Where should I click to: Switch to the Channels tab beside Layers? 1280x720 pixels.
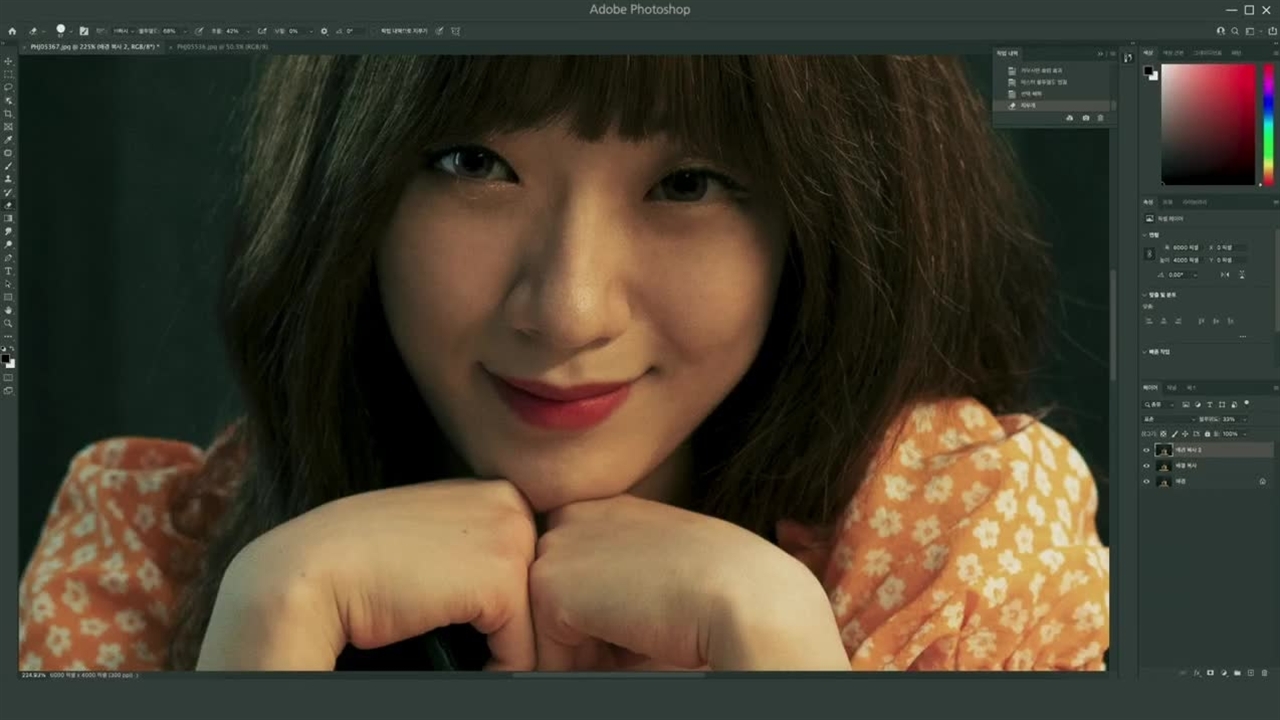click(1173, 387)
